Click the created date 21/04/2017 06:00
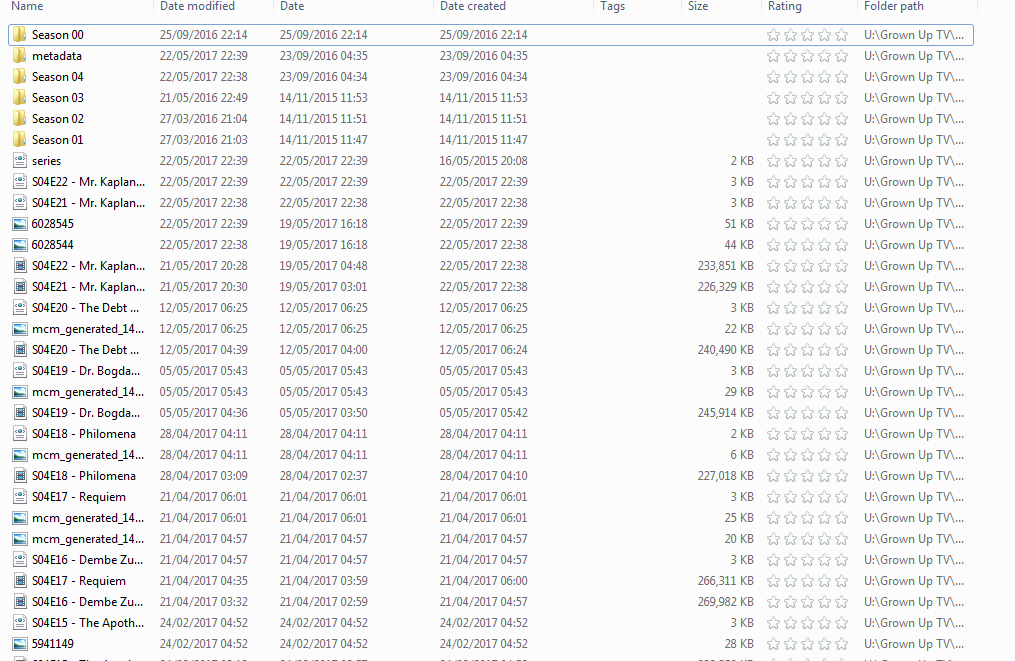 point(484,581)
